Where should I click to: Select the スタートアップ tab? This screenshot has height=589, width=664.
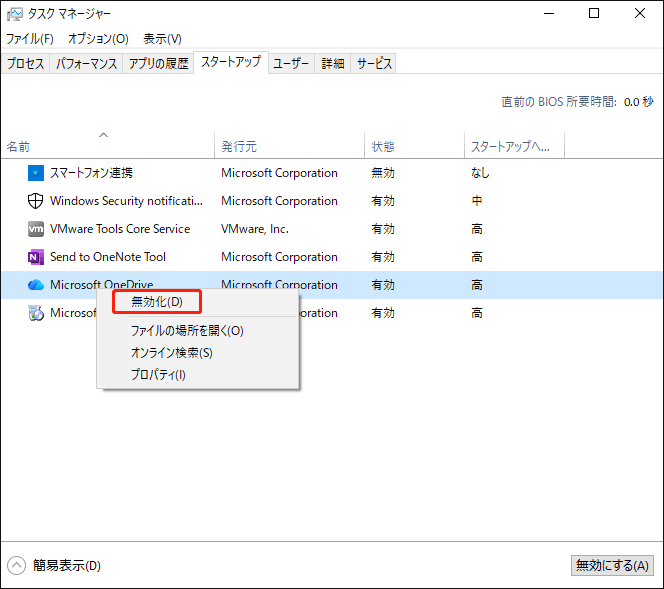pos(231,62)
